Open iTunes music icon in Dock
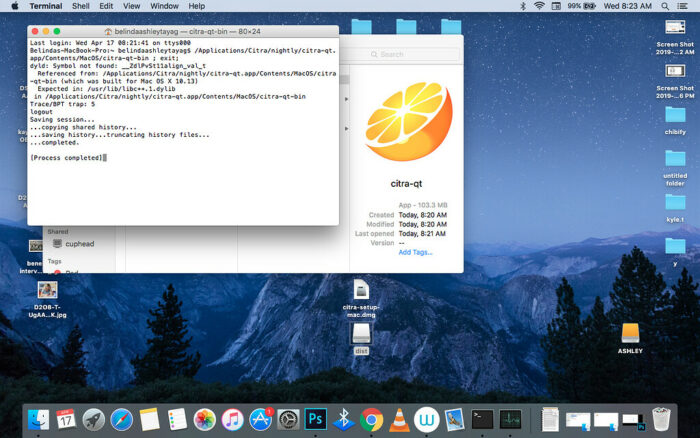700x438 pixels. (232, 420)
